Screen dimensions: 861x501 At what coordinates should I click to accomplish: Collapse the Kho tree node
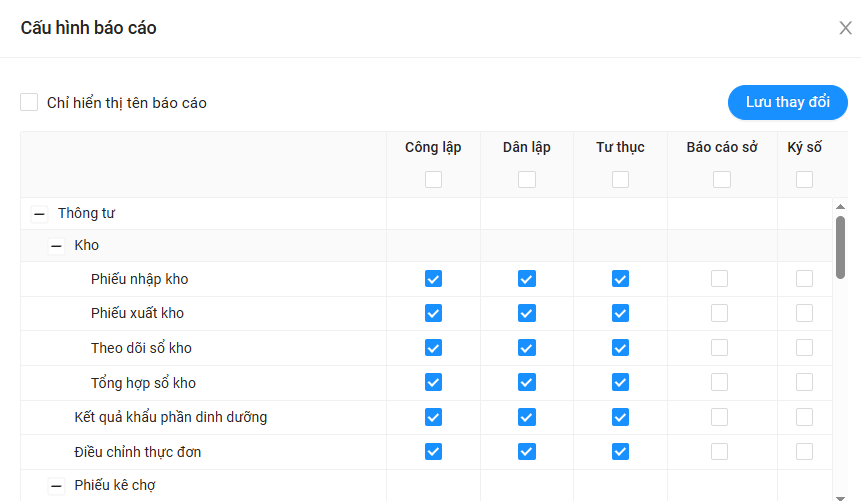pyautogui.click(x=57, y=245)
